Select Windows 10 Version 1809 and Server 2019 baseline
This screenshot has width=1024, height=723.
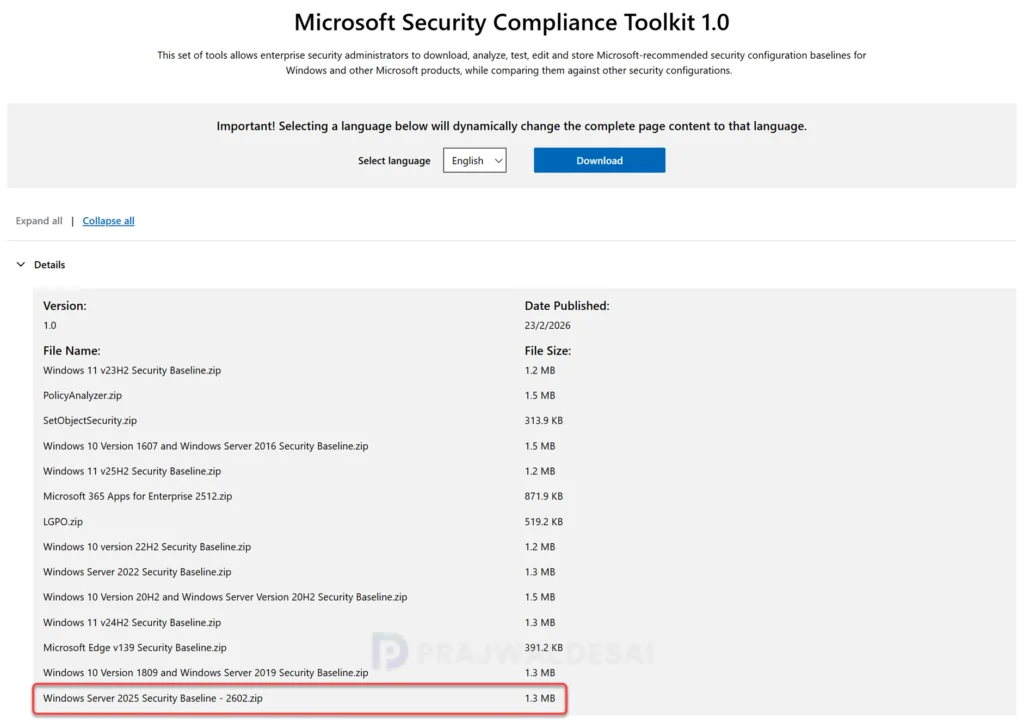(206, 673)
